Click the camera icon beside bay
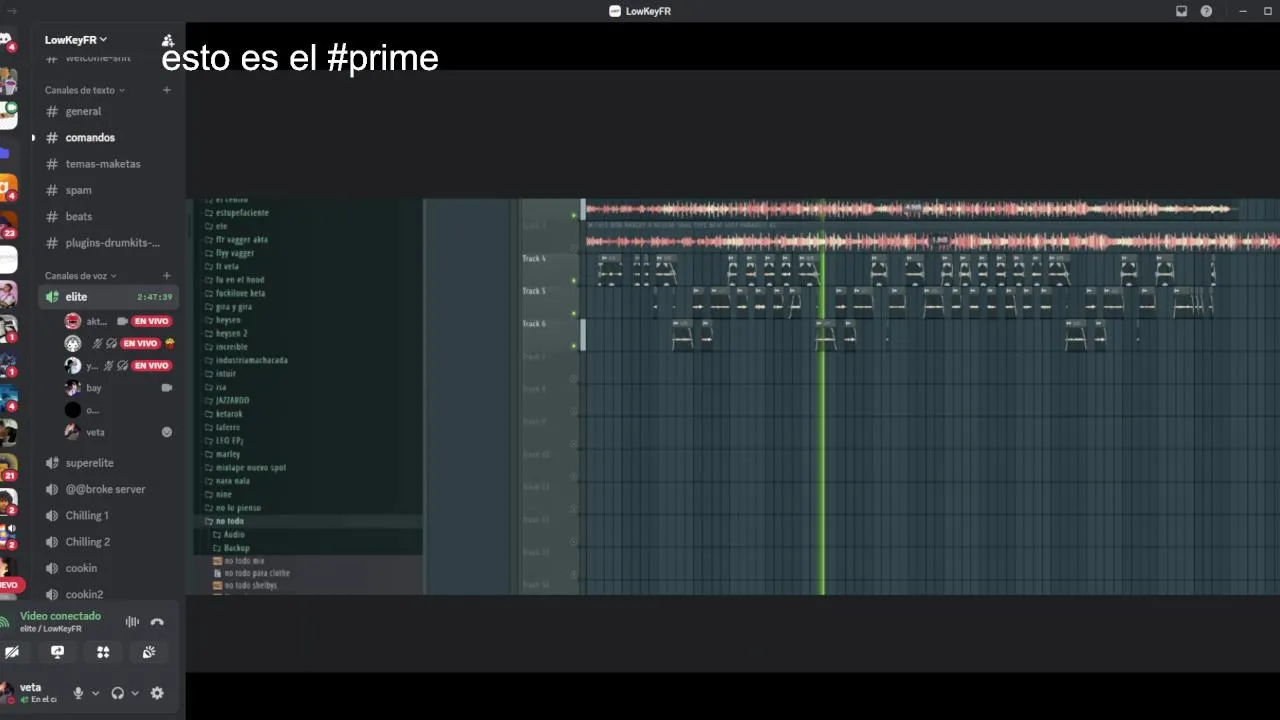 tap(167, 388)
